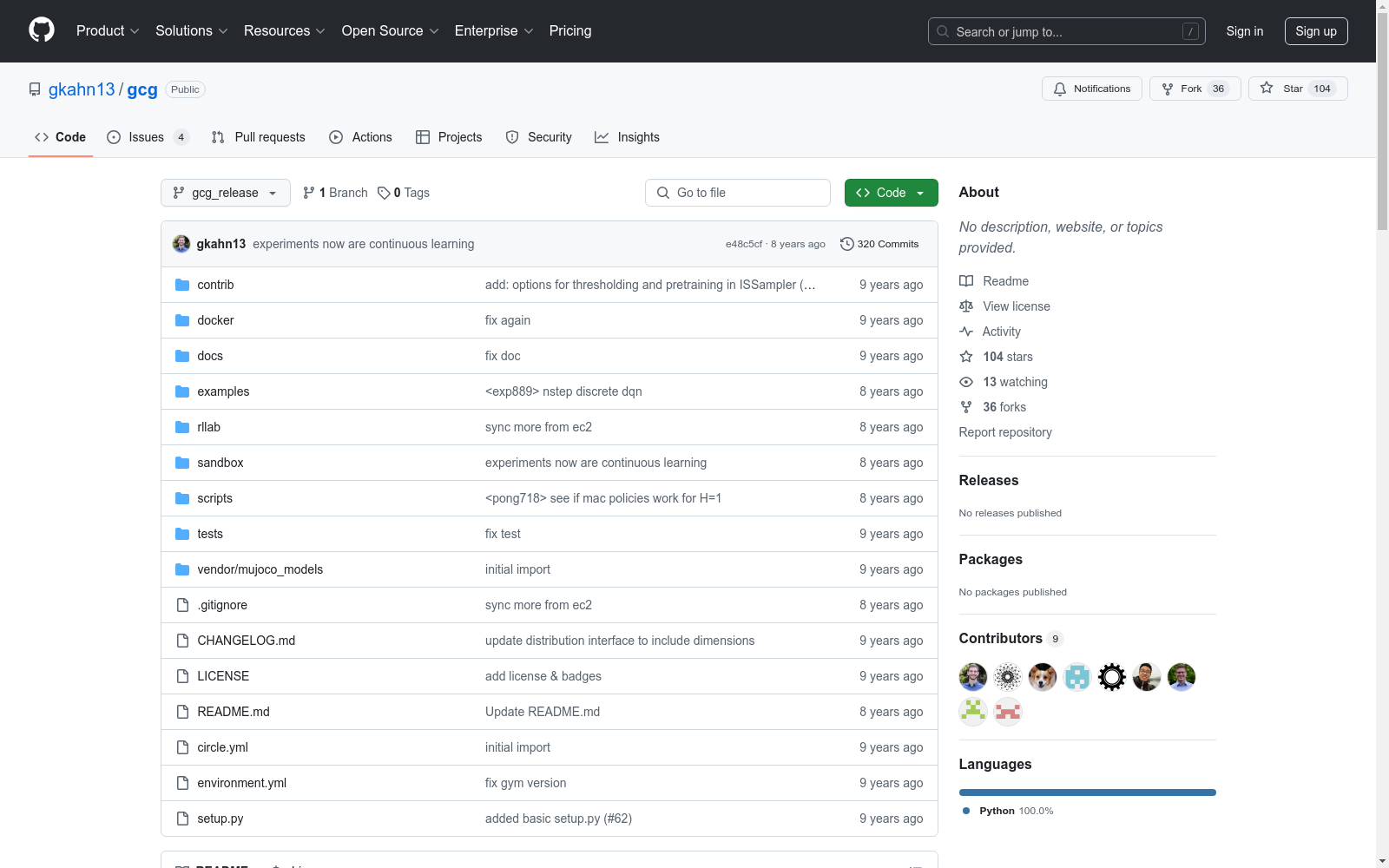Screen dimensions: 1389x868
Task: Open the tests folder
Action: tap(210, 534)
